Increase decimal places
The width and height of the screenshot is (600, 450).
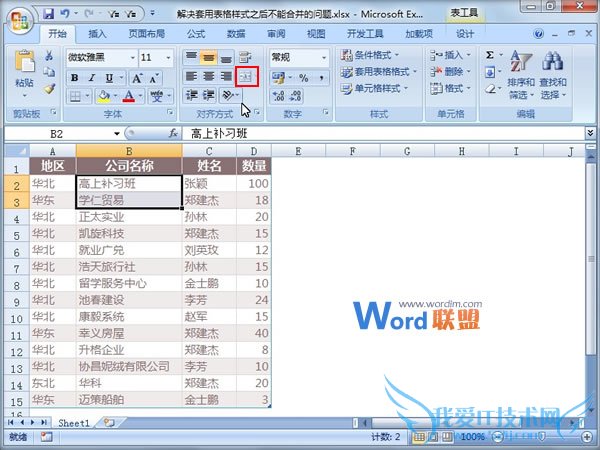(x=279, y=96)
